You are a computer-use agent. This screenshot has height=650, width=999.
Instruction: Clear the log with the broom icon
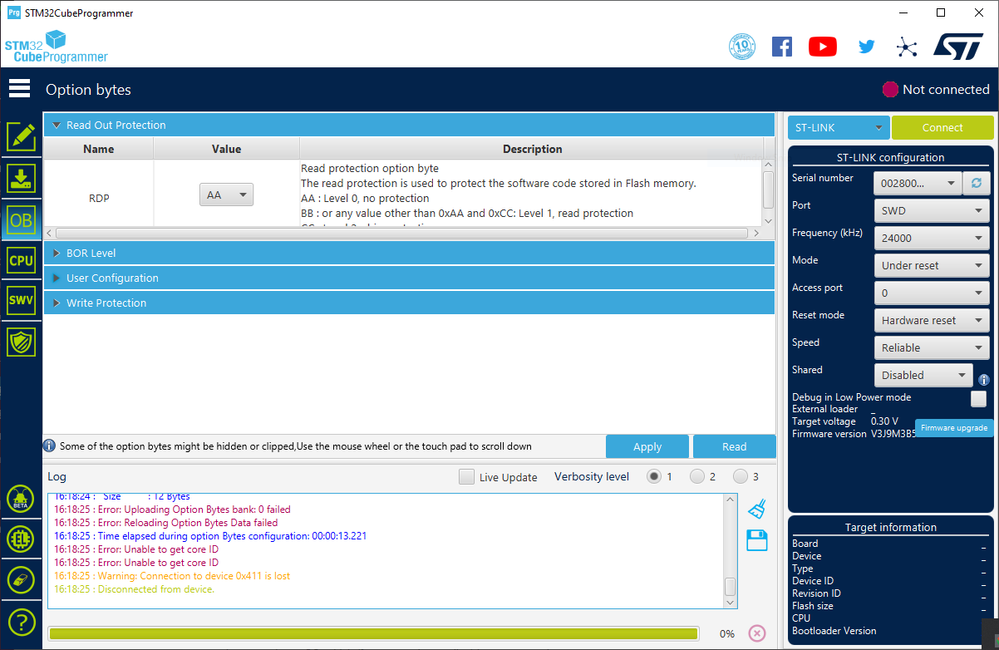tap(757, 509)
